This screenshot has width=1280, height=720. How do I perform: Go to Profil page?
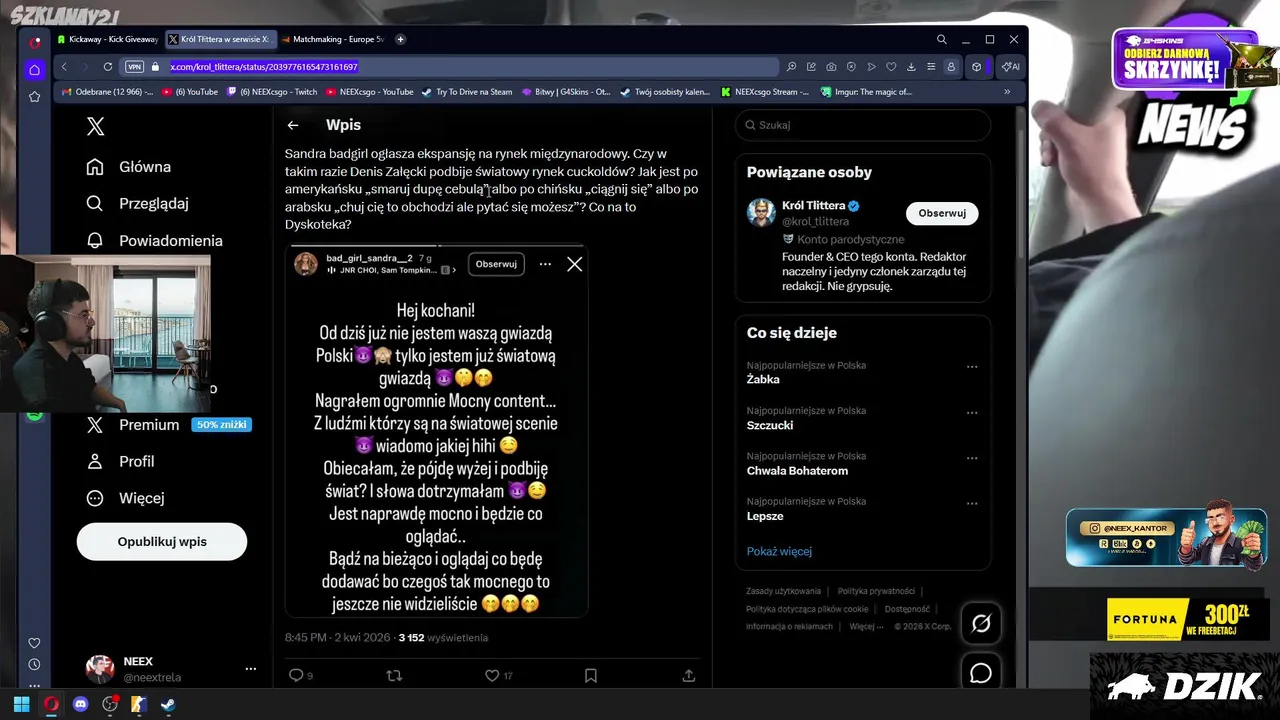pyautogui.click(x=120, y=461)
